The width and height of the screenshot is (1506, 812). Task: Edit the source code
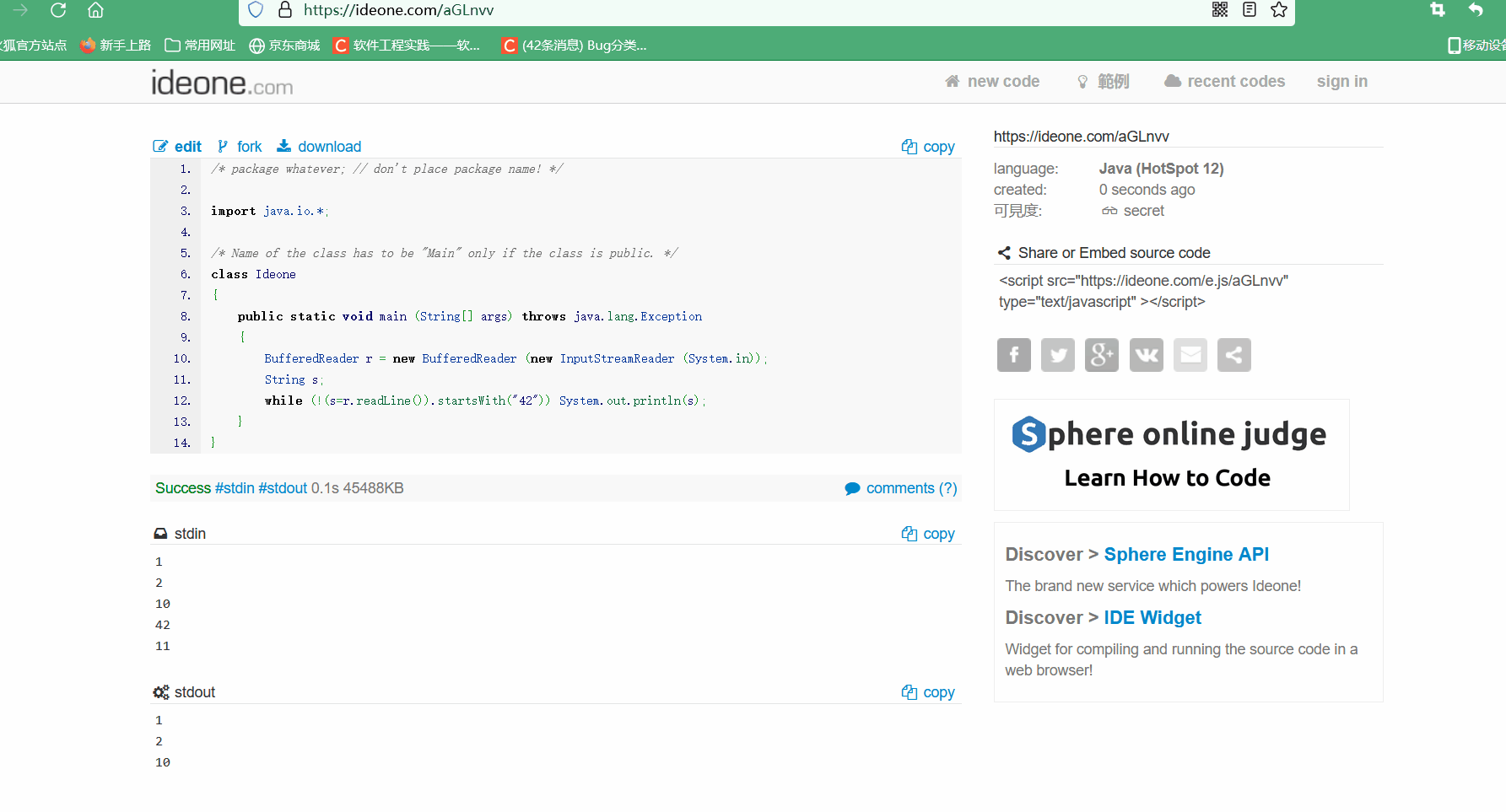click(x=177, y=147)
